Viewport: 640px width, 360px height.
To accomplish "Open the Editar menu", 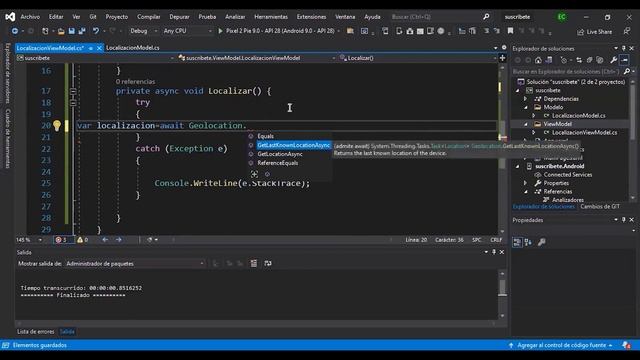I will pos(56,17).
